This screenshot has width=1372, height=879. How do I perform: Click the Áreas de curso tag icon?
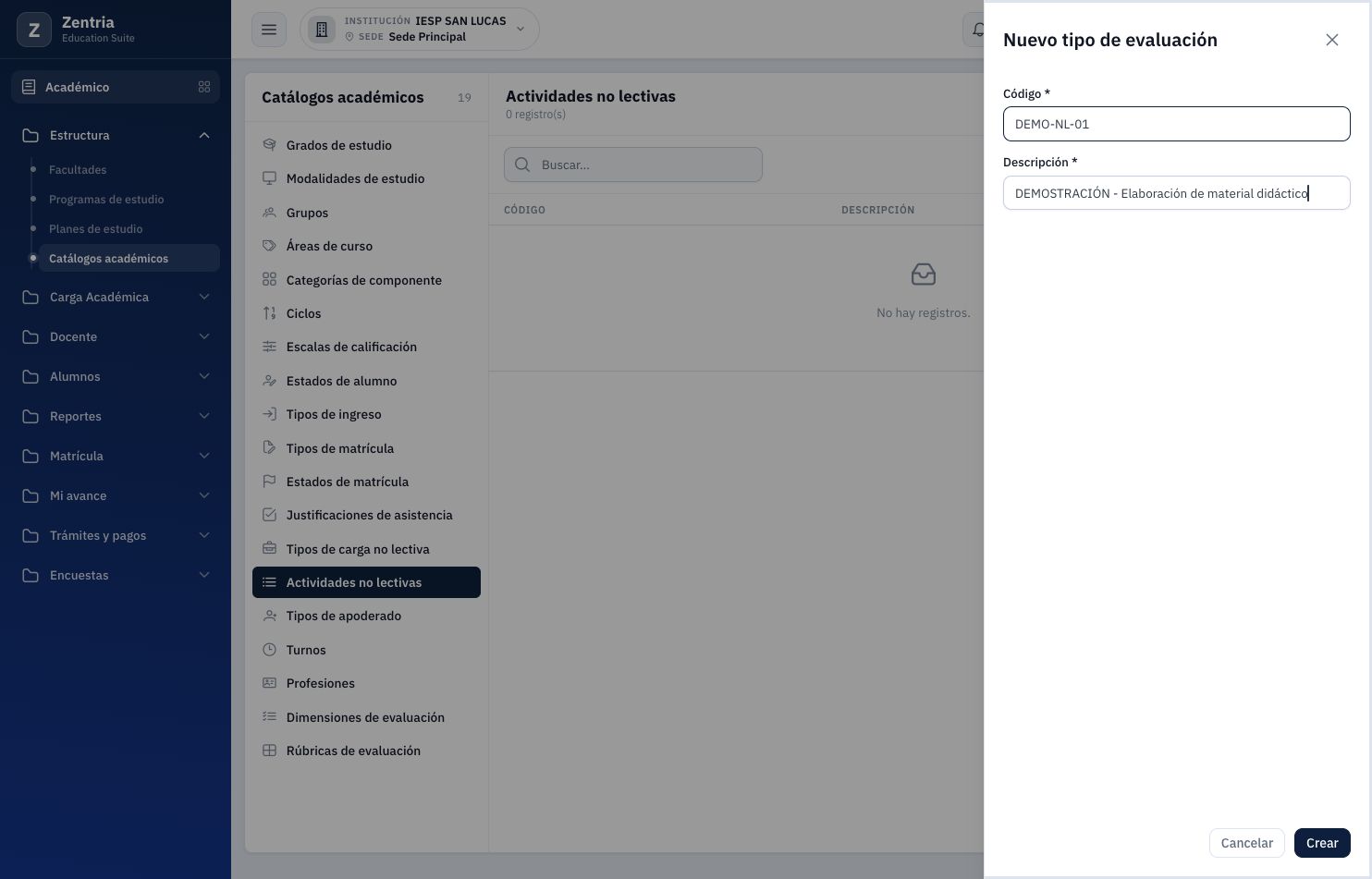269,246
